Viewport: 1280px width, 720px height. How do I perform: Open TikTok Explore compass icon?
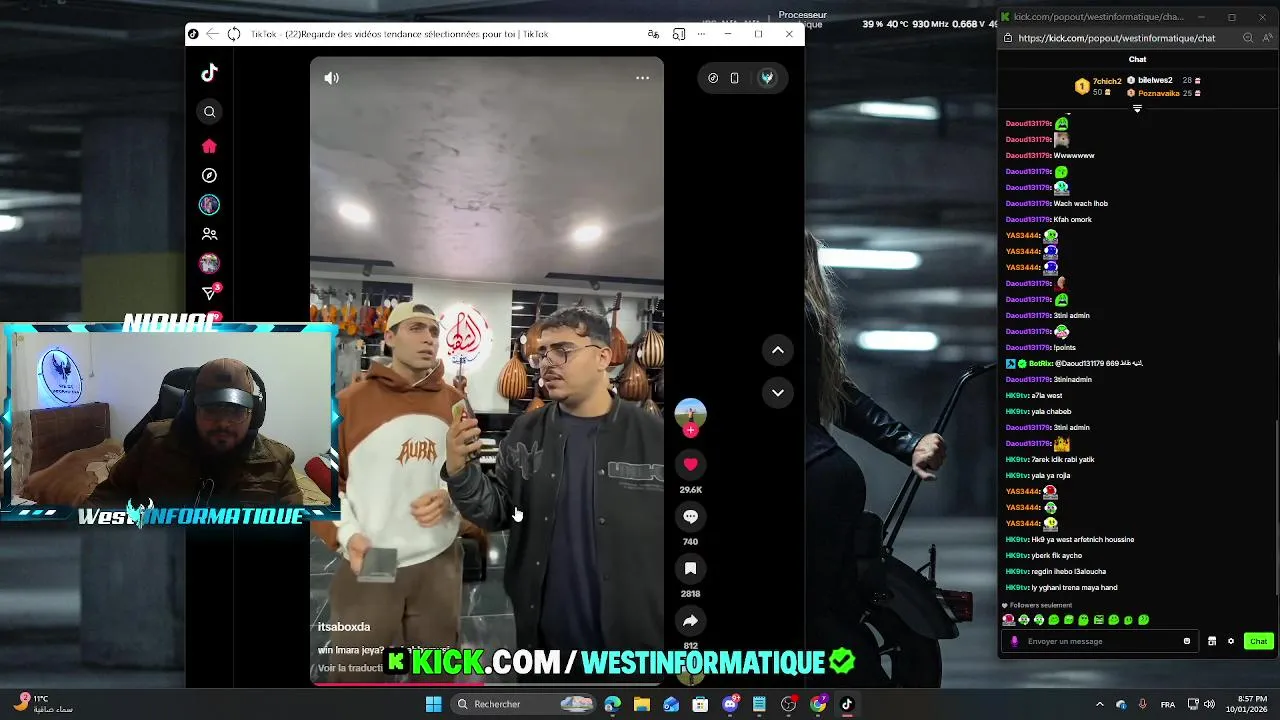209,175
